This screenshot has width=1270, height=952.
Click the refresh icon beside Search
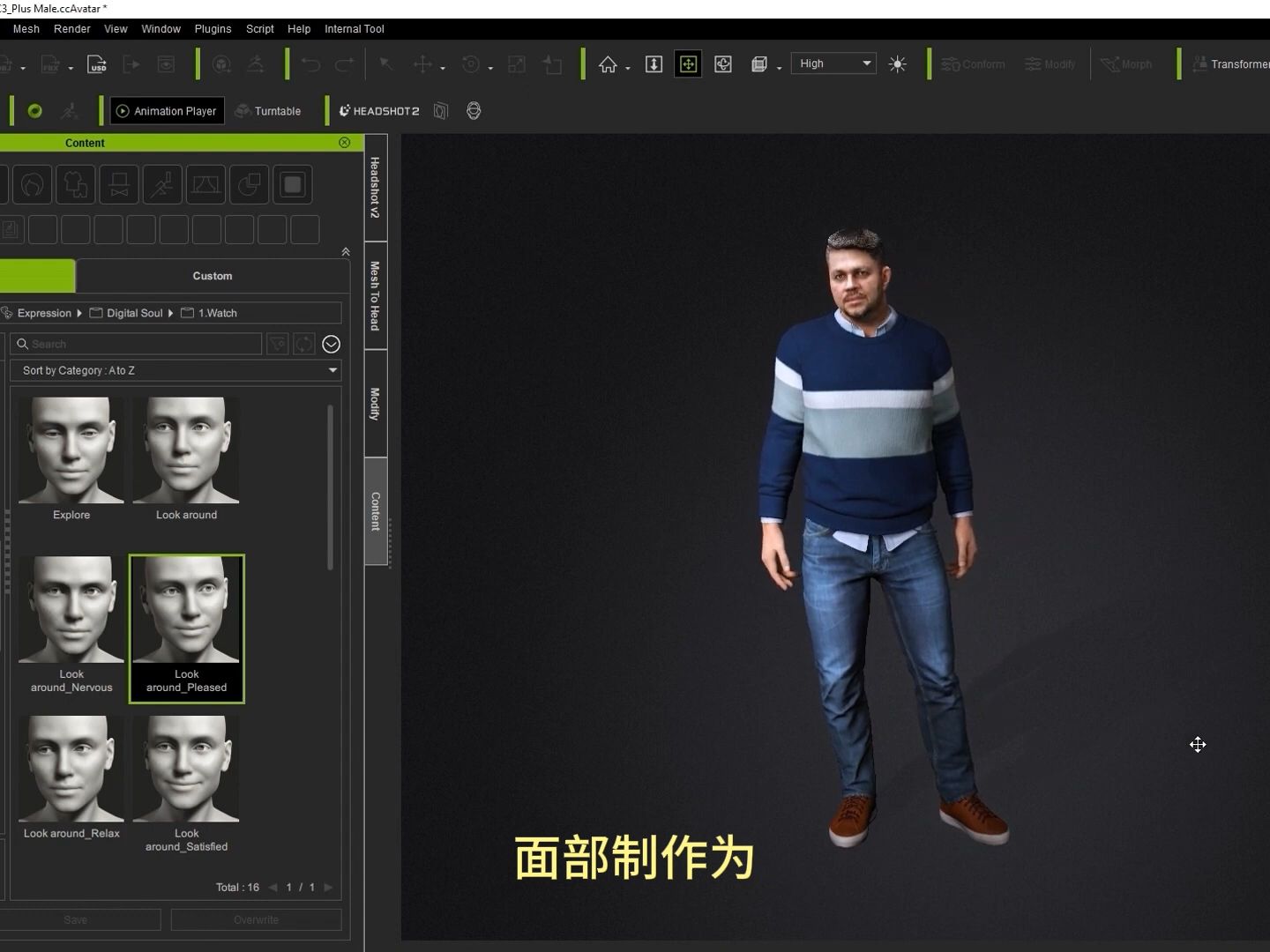[x=303, y=344]
